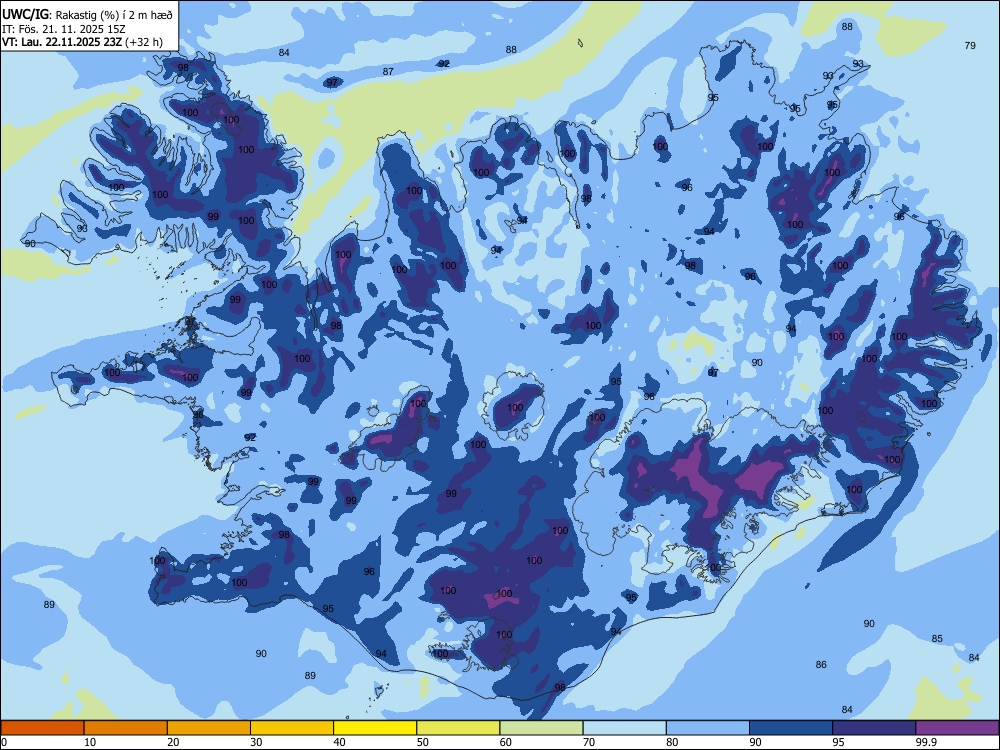The width and height of the screenshot is (1000, 750).
Task: Click the "30" tick label on the color scale
Action: [256, 742]
